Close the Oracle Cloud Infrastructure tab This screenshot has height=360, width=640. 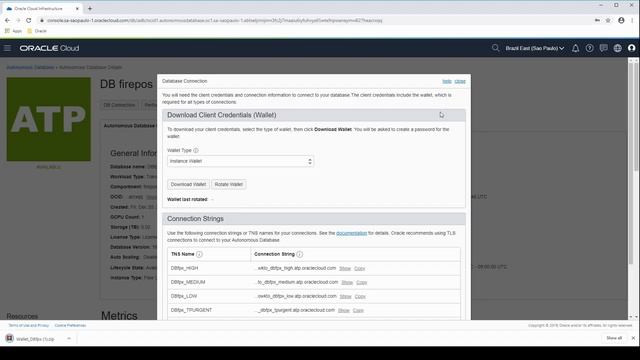tap(77, 8)
